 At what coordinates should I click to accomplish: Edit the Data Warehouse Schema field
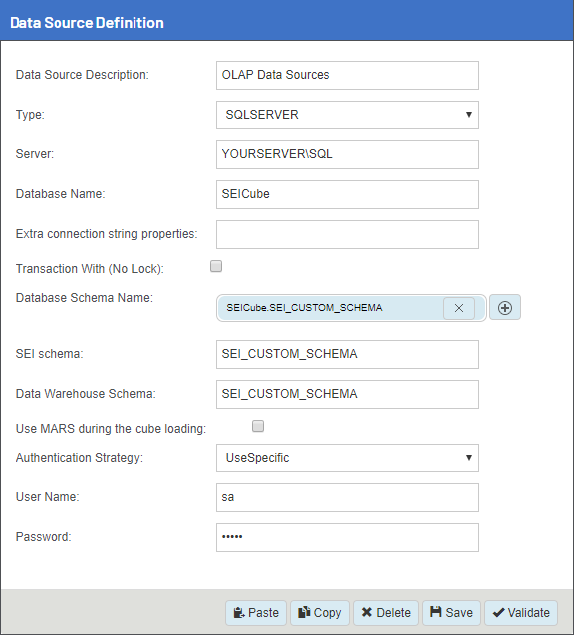[x=347, y=394]
